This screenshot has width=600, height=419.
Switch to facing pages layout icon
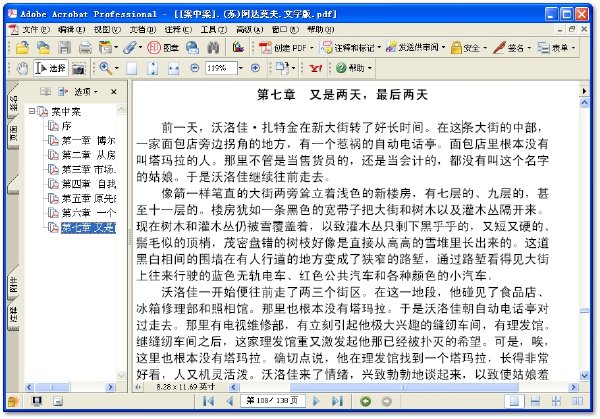577,401
